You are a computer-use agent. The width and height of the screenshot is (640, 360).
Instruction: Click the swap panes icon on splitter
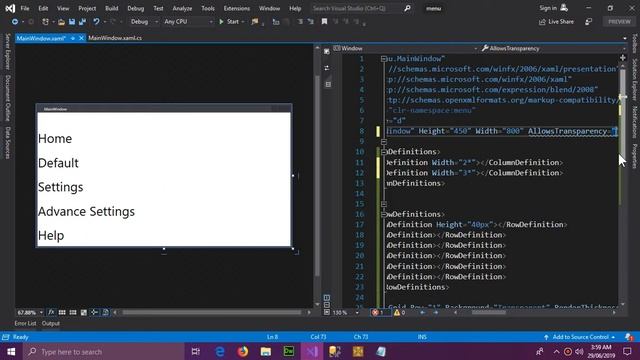click(x=327, y=68)
